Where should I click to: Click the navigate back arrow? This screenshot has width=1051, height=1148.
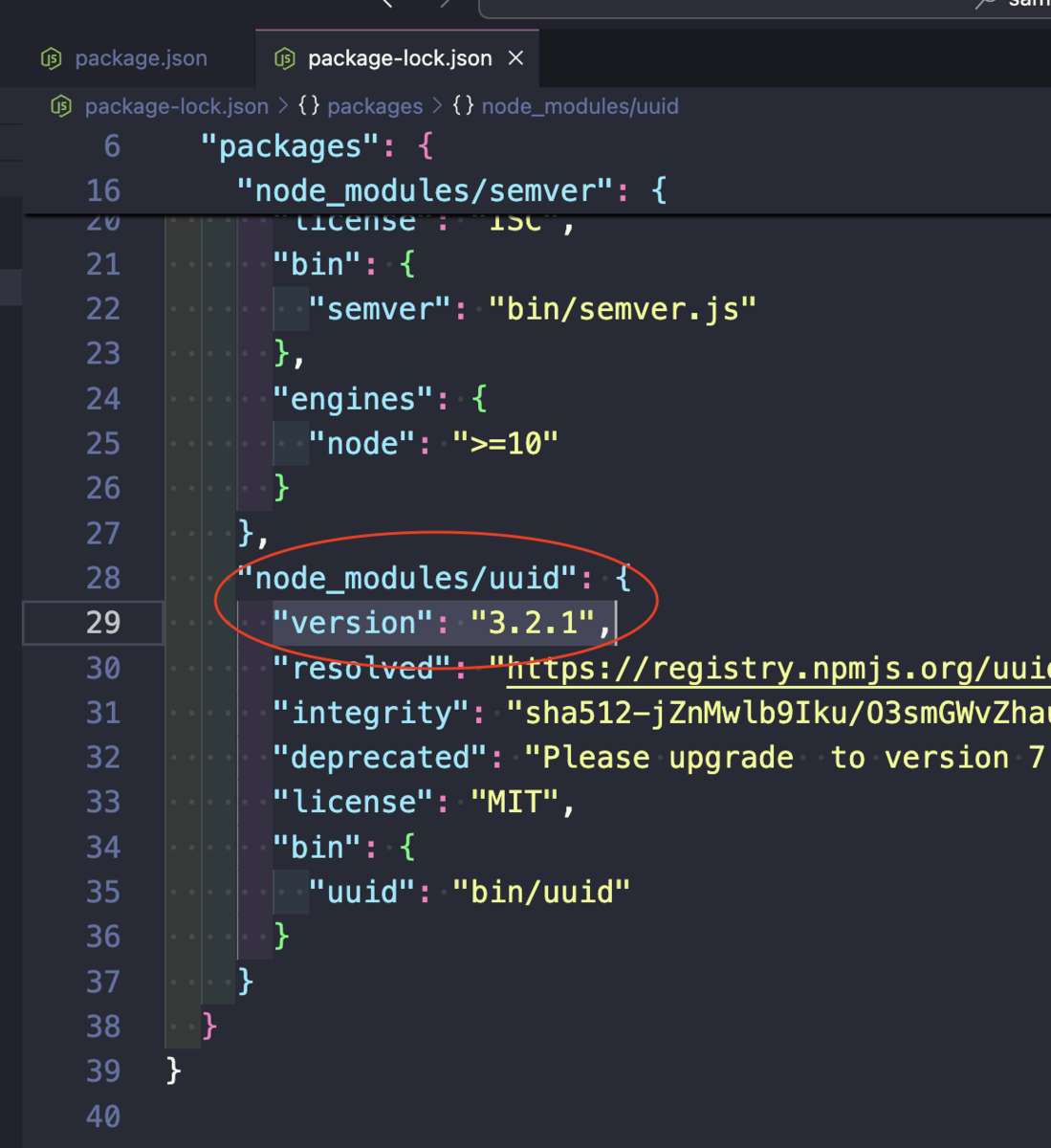pos(386,5)
